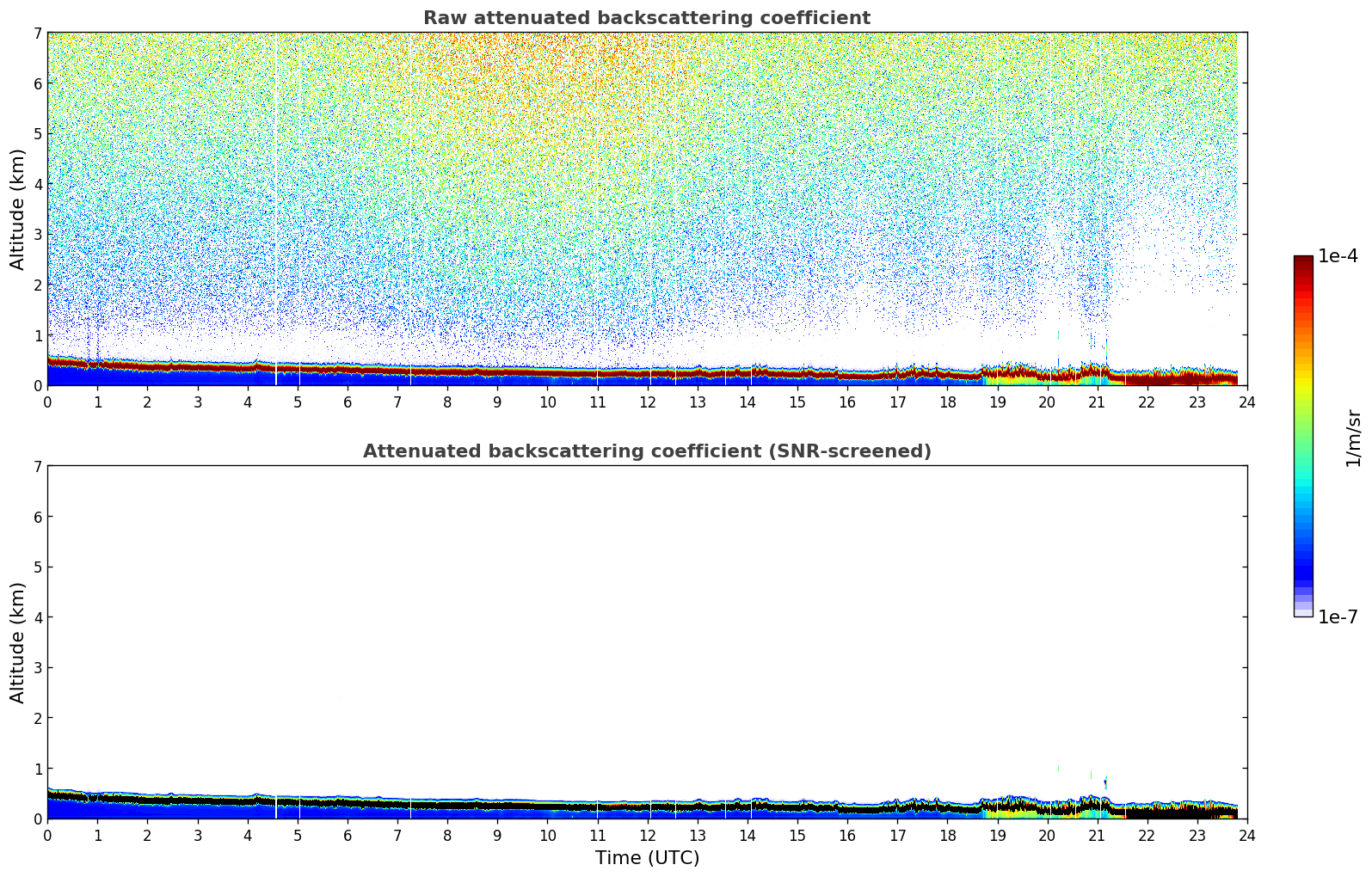Image resolution: width=1372 pixels, height=877 pixels.
Task: Click time tick "20" under the SNR-screened plot
Action: pos(1047,836)
